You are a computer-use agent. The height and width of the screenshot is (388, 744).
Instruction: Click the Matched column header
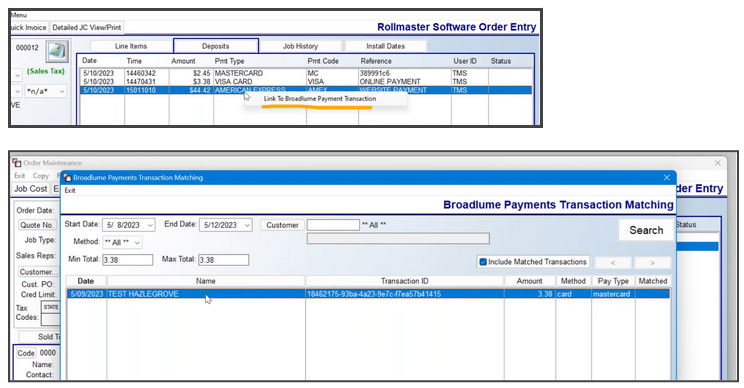[653, 281]
